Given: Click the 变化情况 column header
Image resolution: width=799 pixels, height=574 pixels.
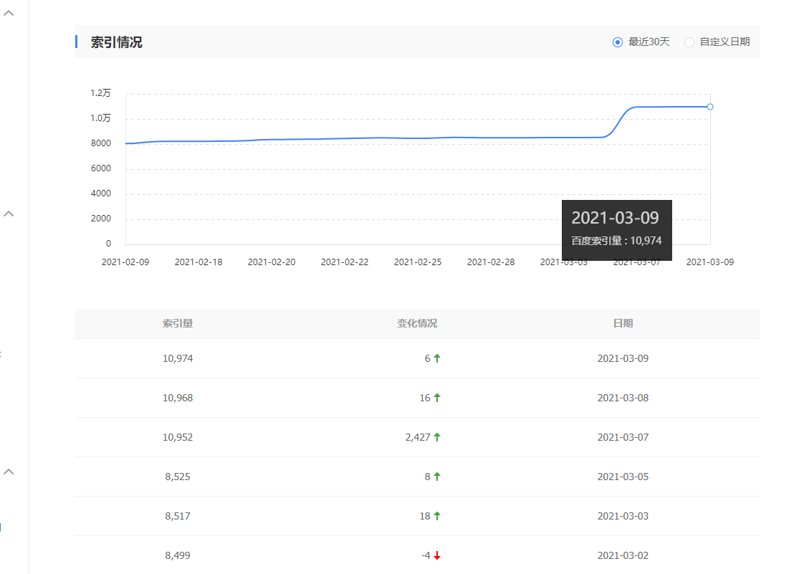Looking at the screenshot, I should click(417, 324).
